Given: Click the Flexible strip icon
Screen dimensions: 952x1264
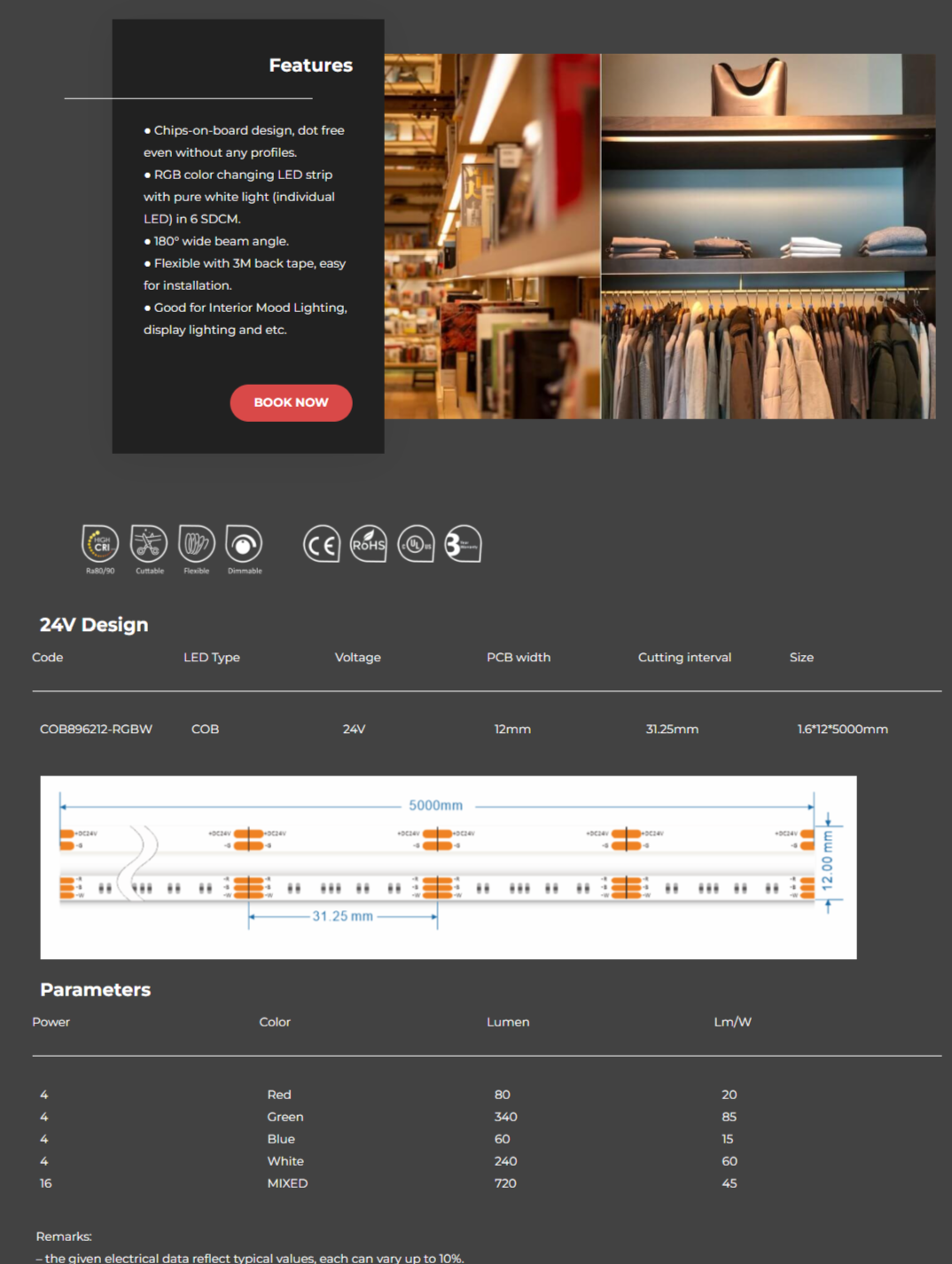Looking at the screenshot, I should click(196, 544).
